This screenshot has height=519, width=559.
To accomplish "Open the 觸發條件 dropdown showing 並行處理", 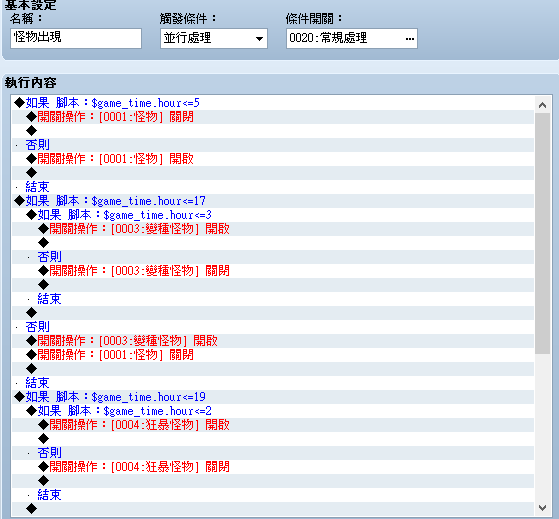I will pyautogui.click(x=214, y=38).
